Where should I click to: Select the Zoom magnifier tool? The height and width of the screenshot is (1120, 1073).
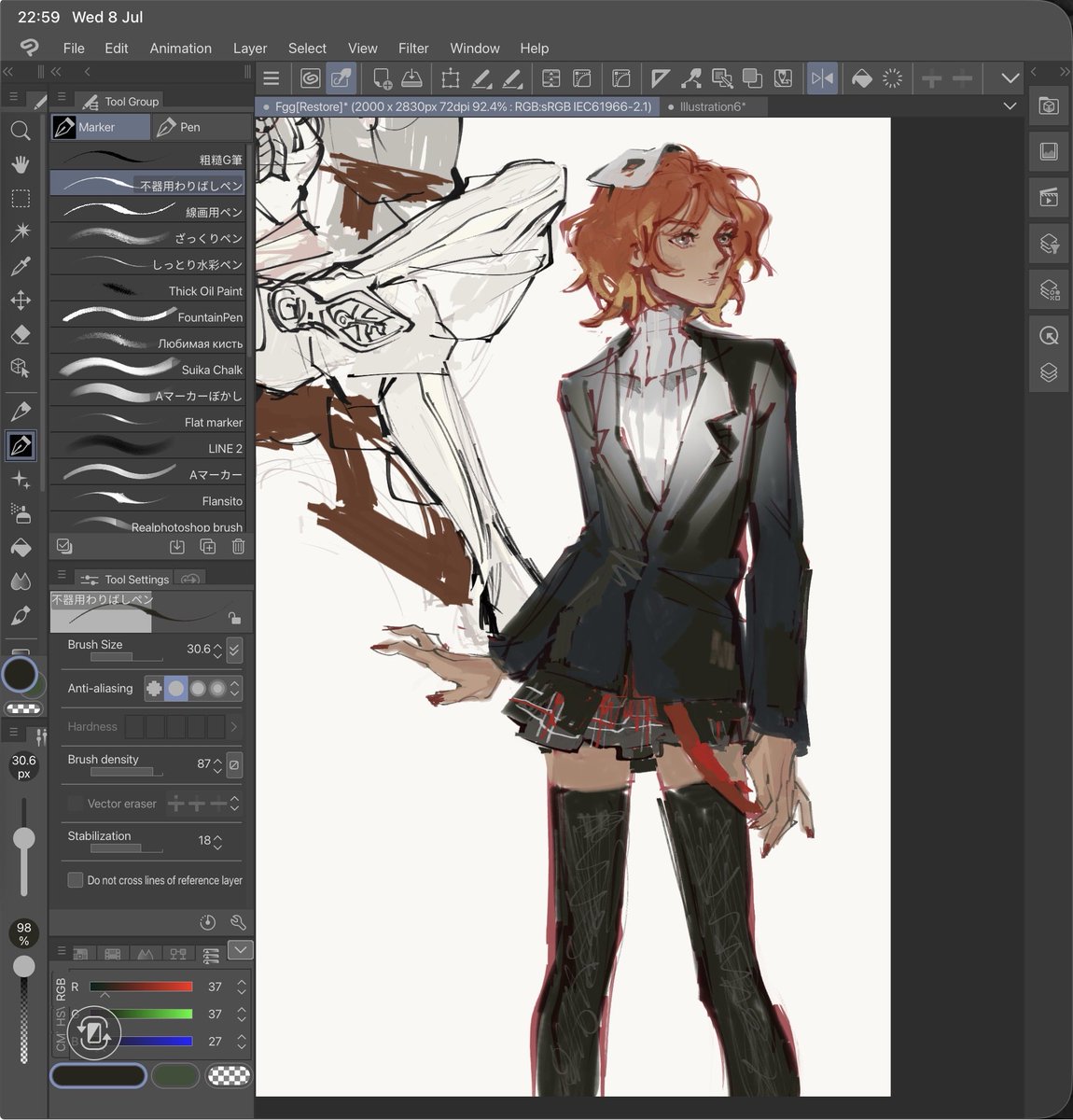click(21, 131)
